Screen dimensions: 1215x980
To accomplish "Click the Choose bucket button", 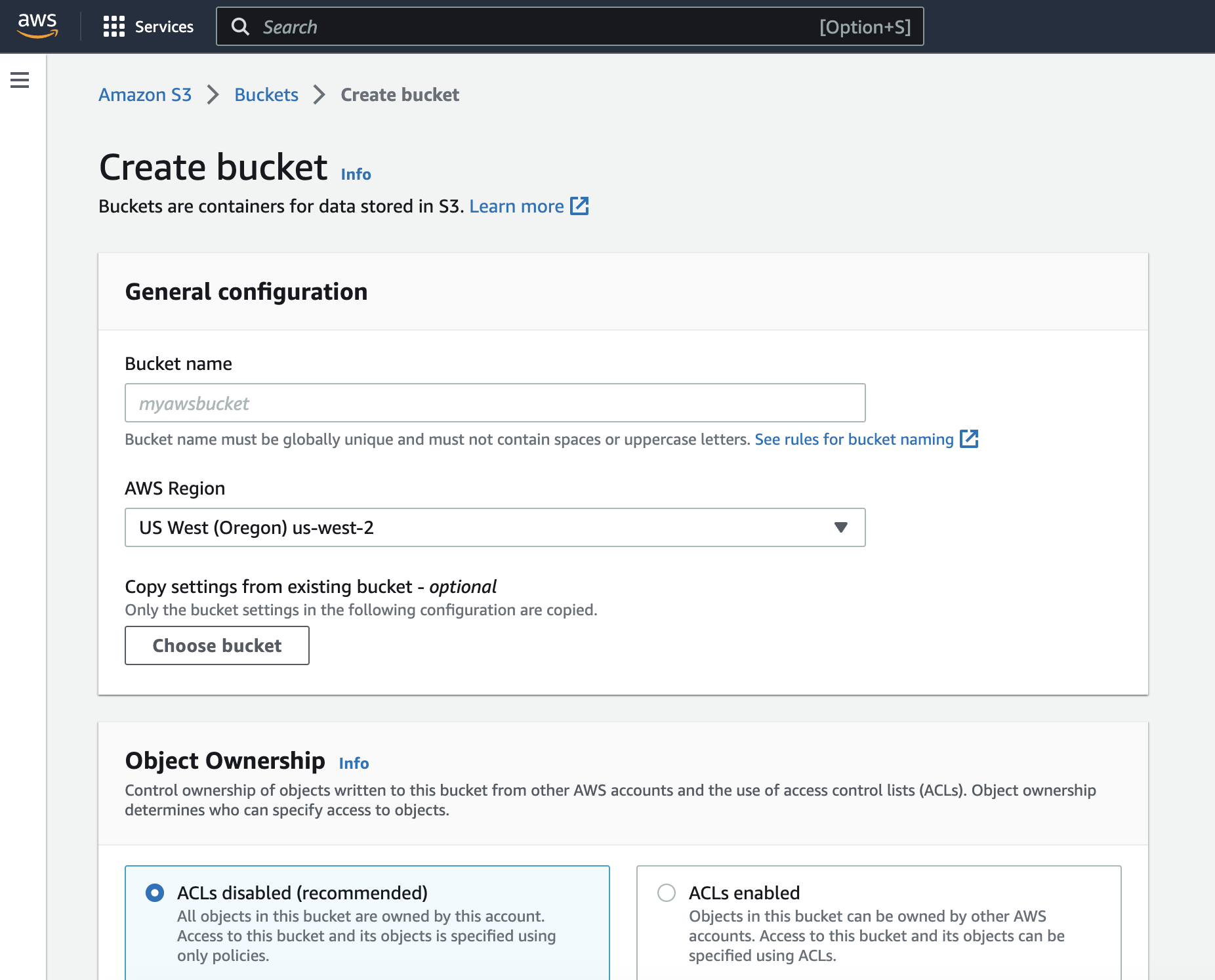I will click(217, 645).
